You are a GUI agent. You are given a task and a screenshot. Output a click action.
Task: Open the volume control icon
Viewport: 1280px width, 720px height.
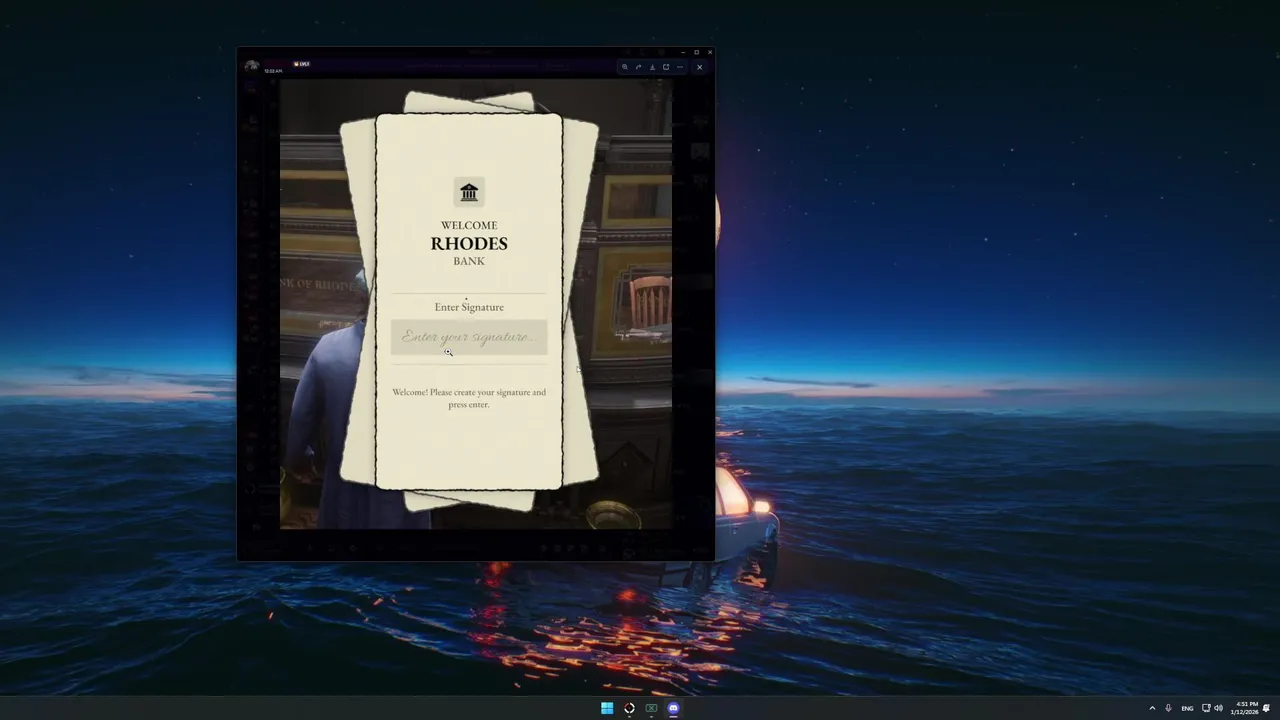pyautogui.click(x=1218, y=708)
